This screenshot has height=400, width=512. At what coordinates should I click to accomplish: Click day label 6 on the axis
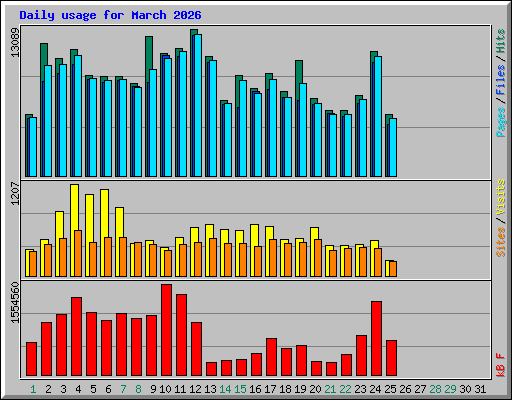point(108,389)
